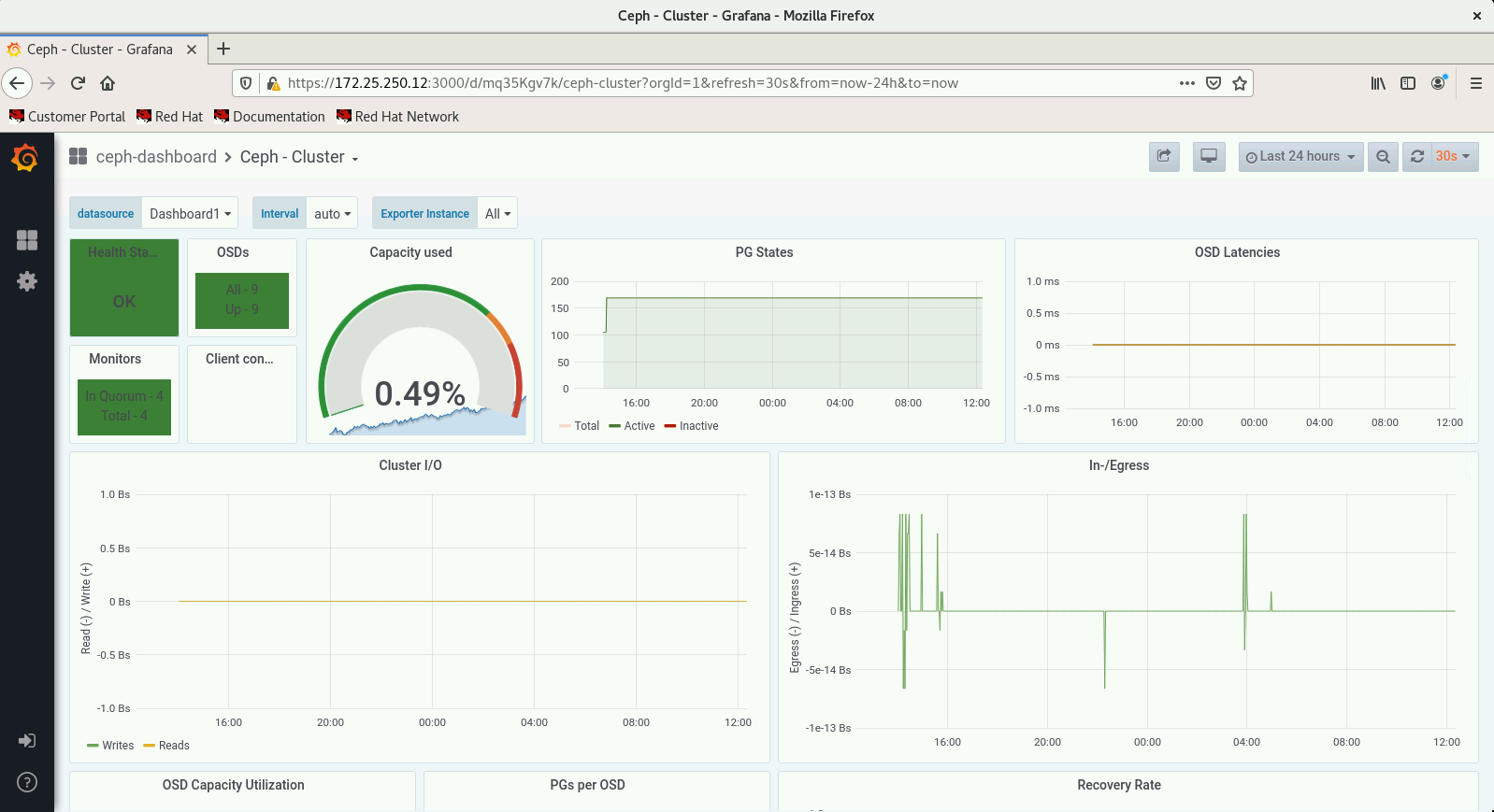The image size is (1494, 812).
Task: Open the Exporter Instance All dropdown
Action: click(497, 214)
